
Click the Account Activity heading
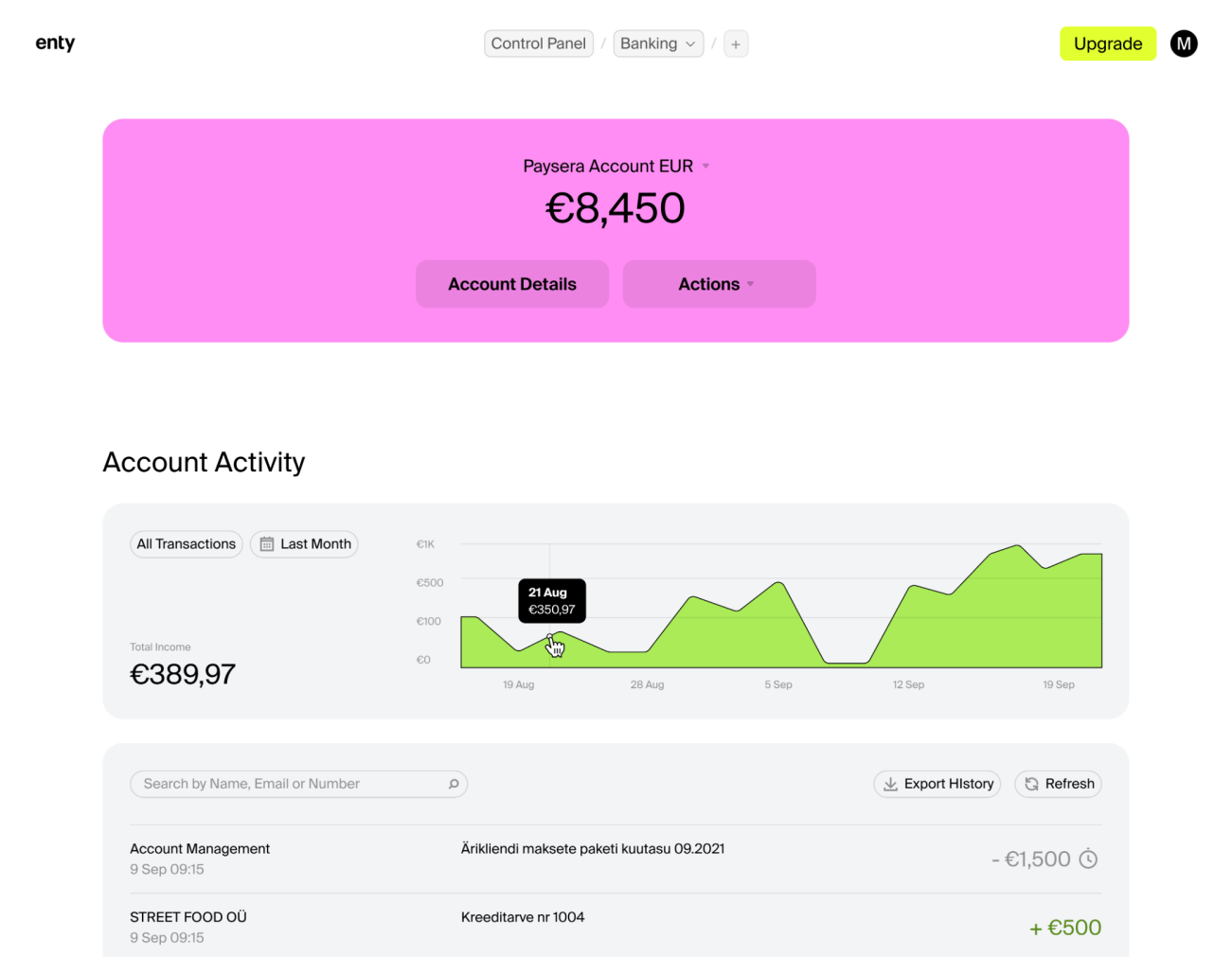[204, 462]
